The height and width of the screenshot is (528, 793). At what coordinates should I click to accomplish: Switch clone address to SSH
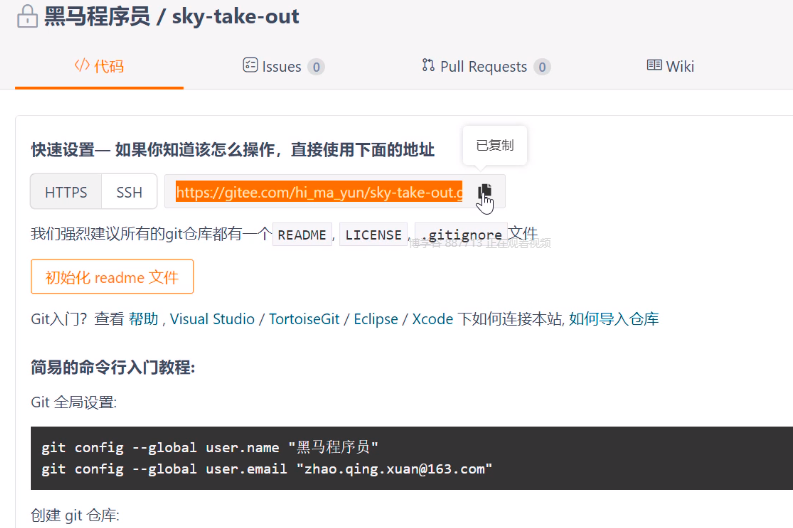[x=129, y=192]
